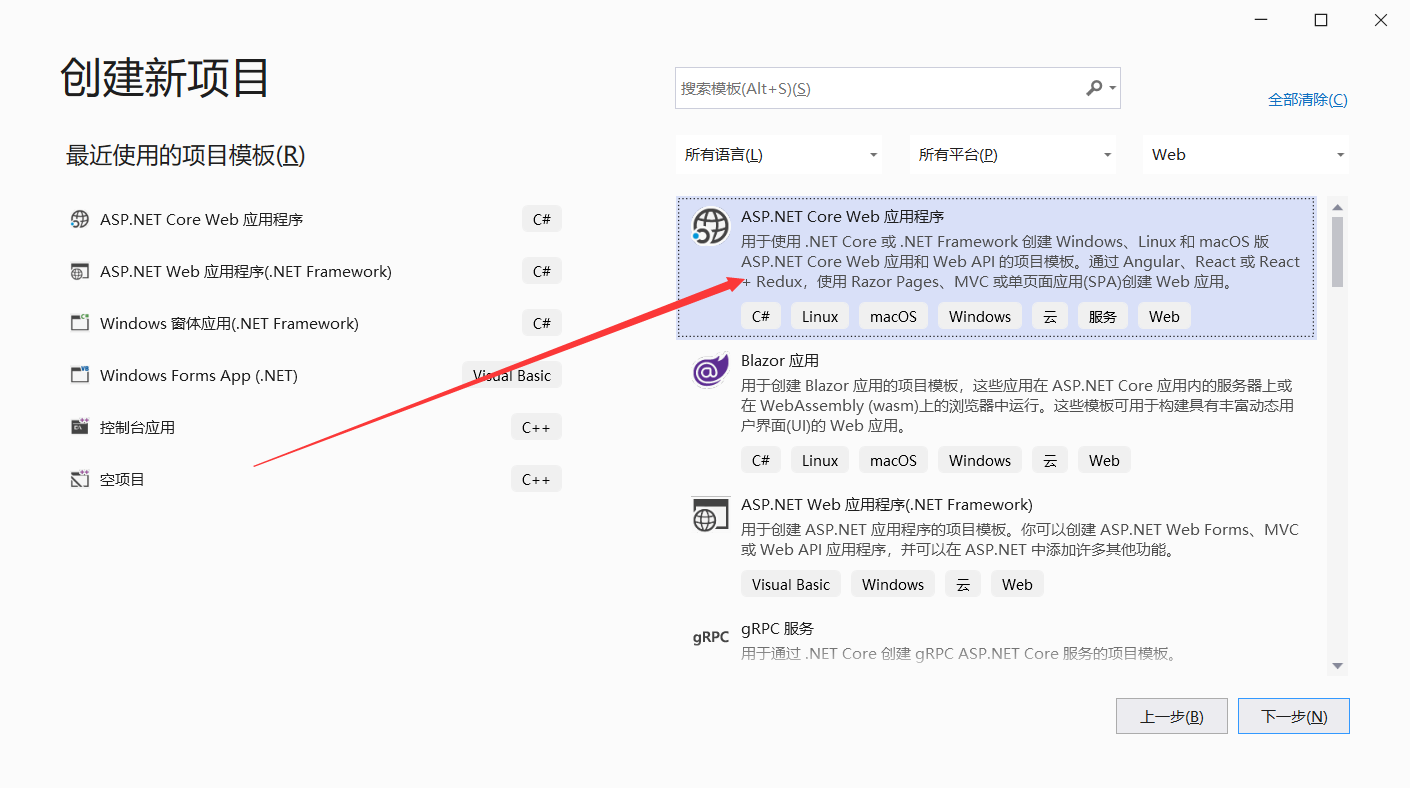Screen dimensions: 1410x788
Task: Maximize the dialog window
Action: 1321,20
